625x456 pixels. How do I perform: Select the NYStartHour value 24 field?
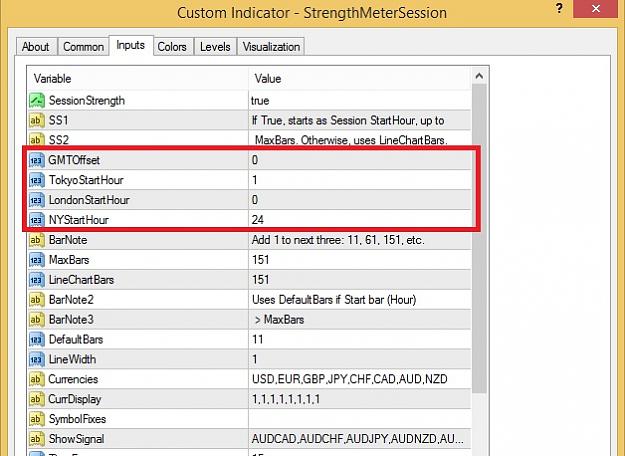click(360, 220)
